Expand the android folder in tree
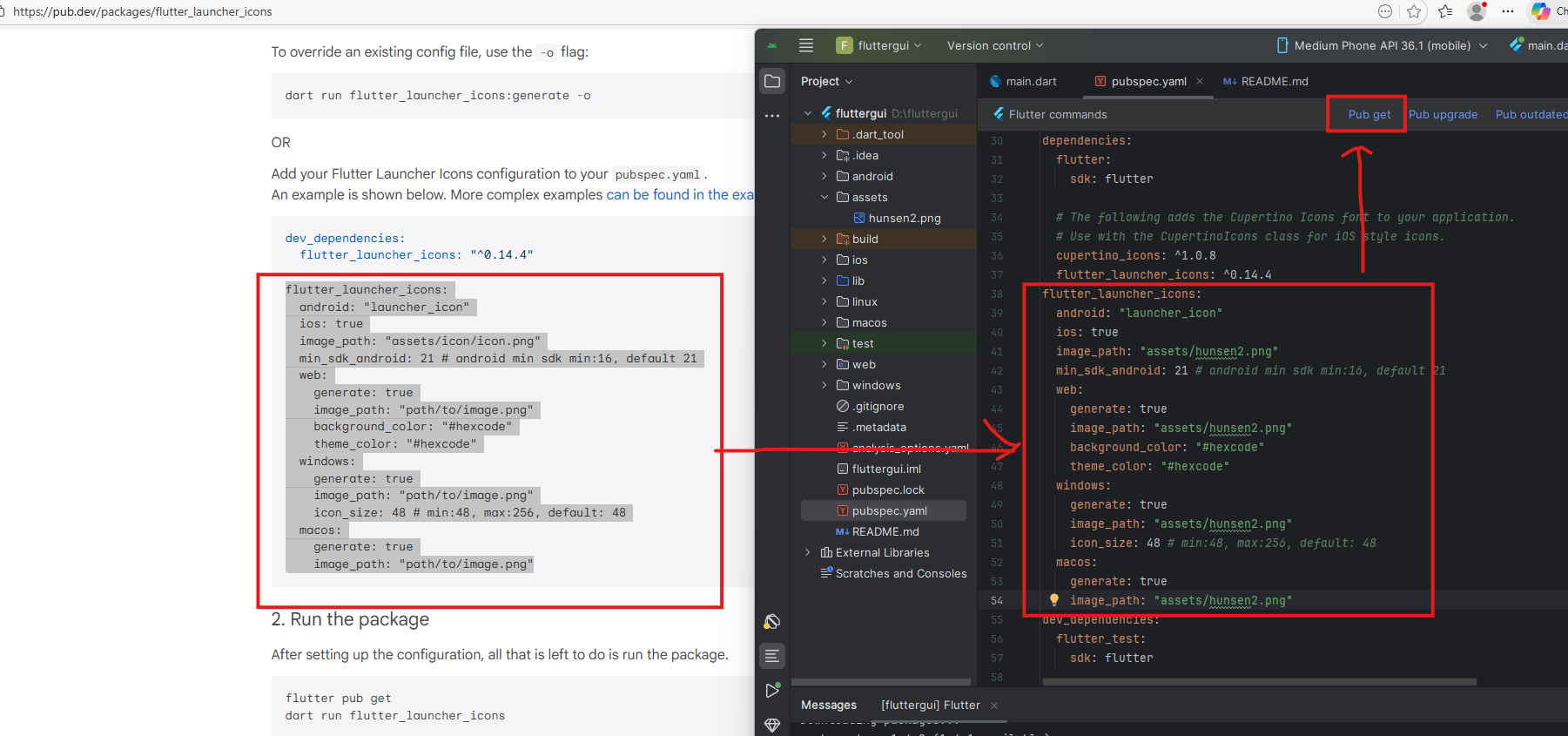 (824, 176)
